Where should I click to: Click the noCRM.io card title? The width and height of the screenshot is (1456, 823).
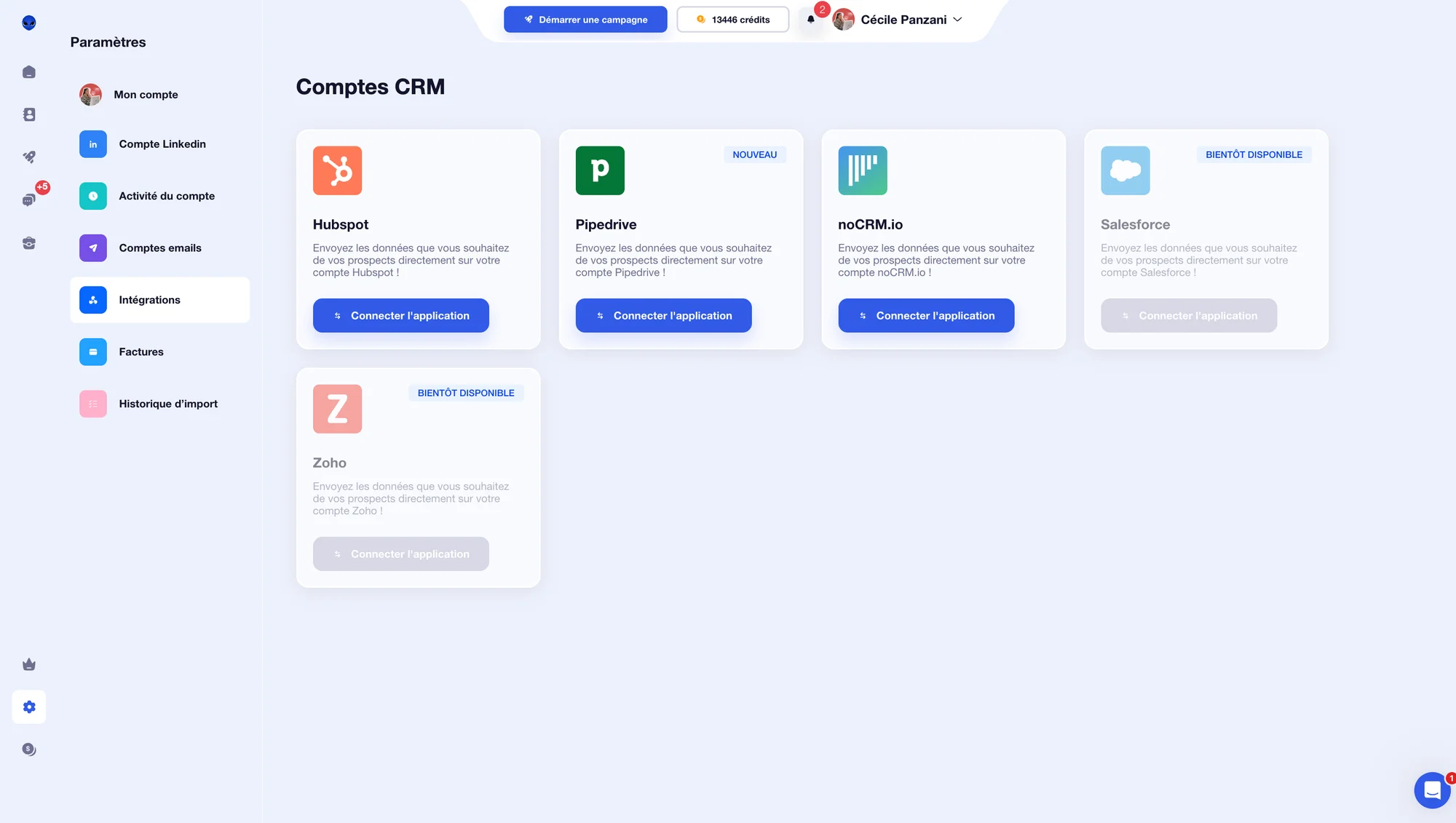[x=870, y=224]
